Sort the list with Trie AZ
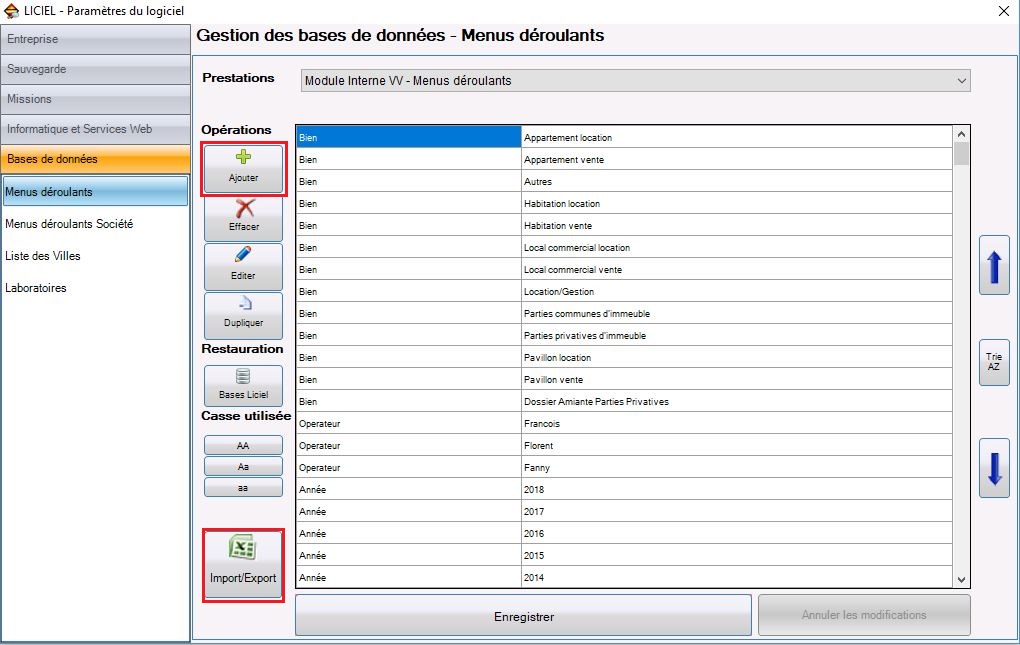The image size is (1020, 645). (994, 362)
